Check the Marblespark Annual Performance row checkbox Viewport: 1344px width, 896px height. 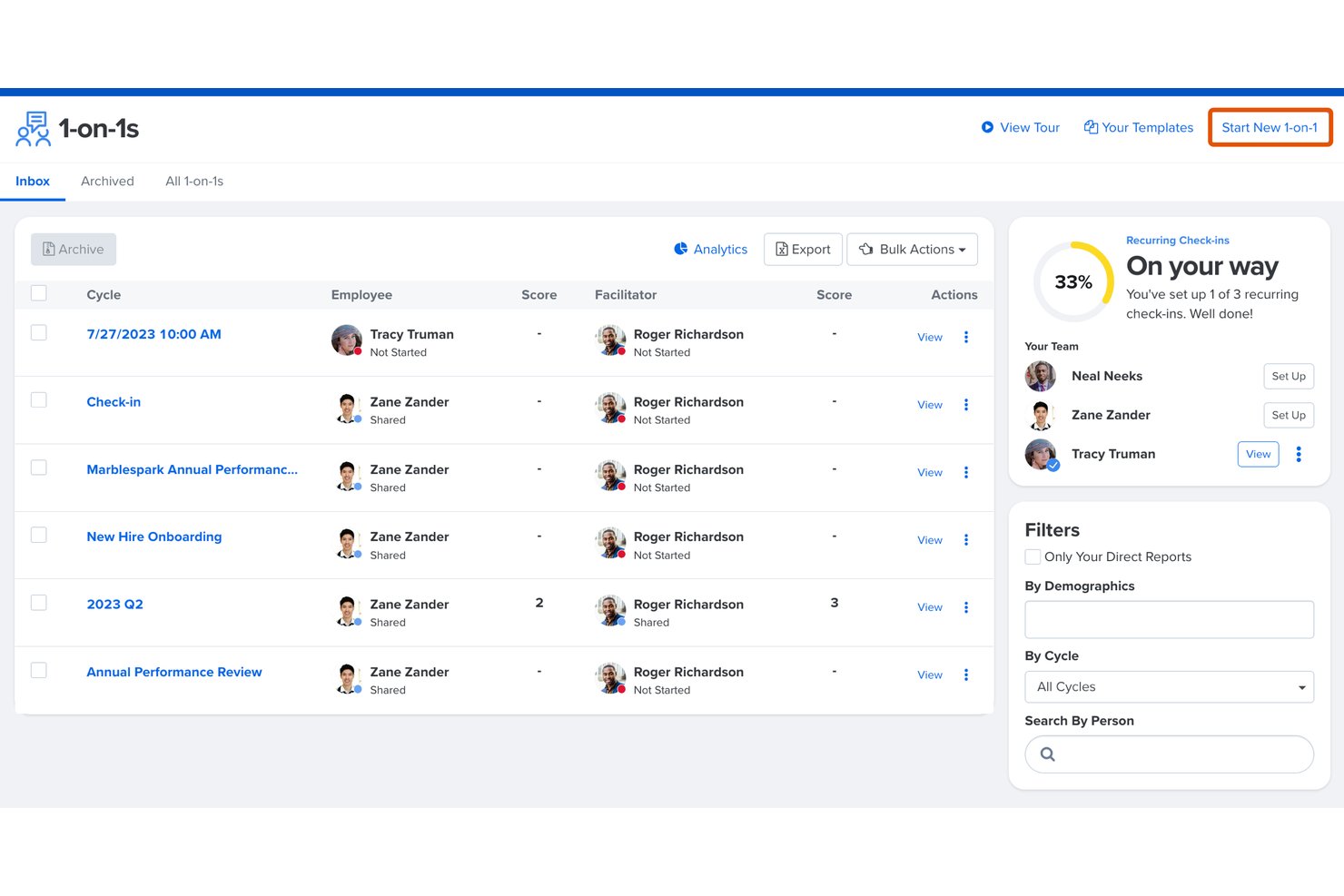pyautogui.click(x=39, y=467)
